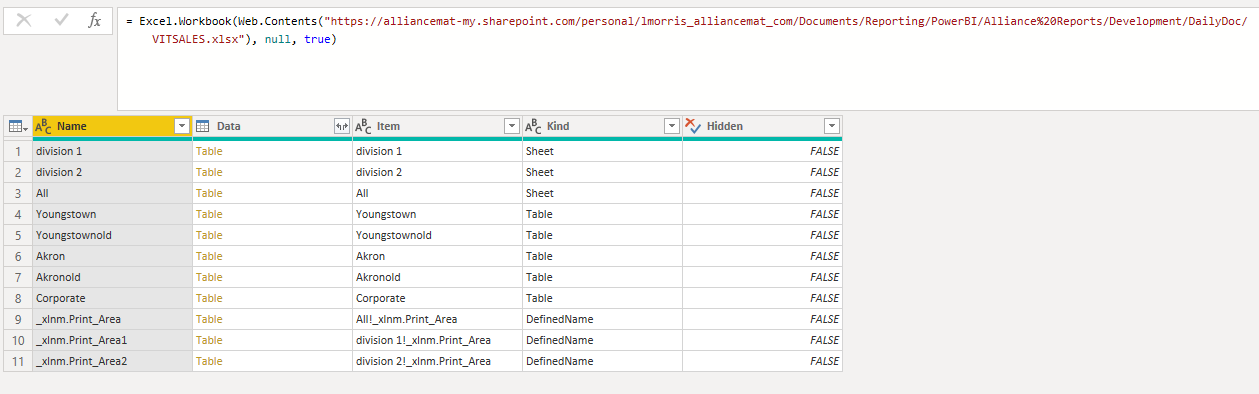Open the Item column filter dropdown
Screen dimensions: 1259x394
pyautogui.click(x=512, y=126)
